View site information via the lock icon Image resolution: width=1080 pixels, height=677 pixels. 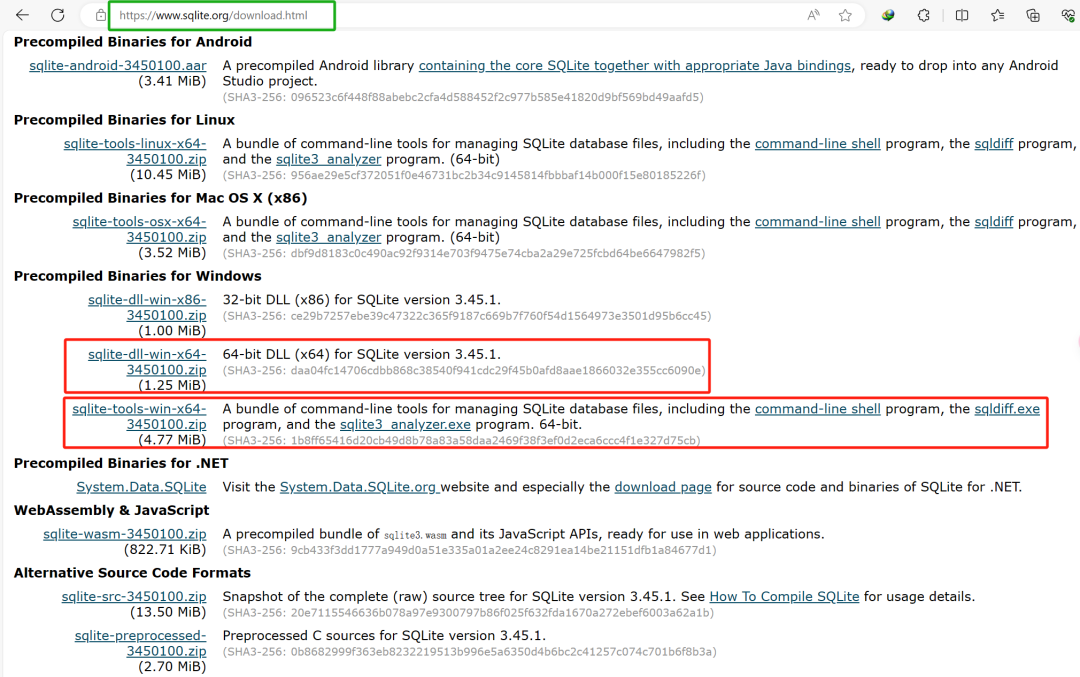pos(101,15)
